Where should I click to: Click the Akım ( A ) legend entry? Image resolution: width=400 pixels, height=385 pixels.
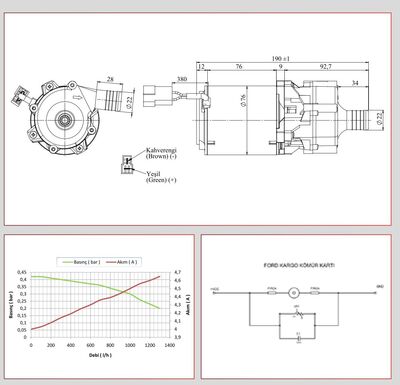click(122, 262)
